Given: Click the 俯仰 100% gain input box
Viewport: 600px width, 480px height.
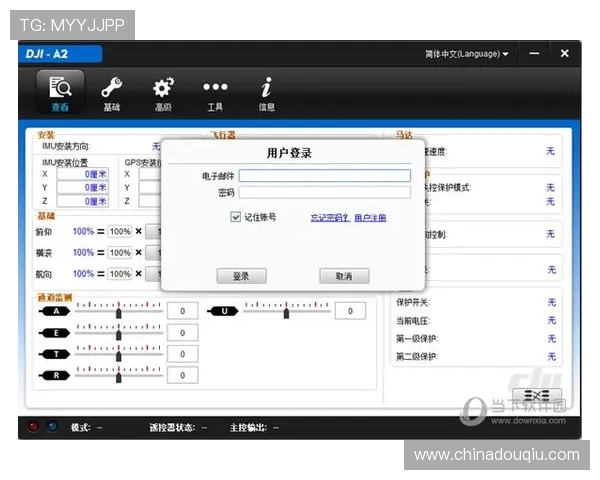Looking at the screenshot, I should pos(120,232).
